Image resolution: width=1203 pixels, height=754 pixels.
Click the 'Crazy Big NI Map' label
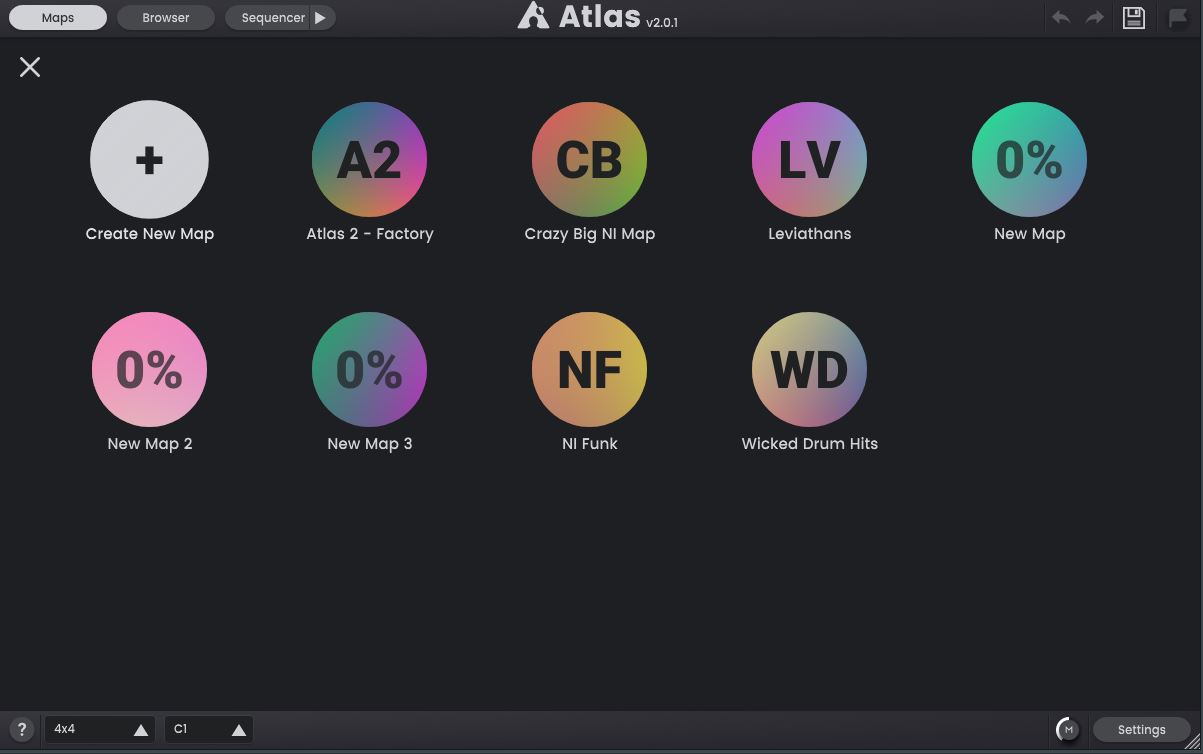(x=590, y=234)
